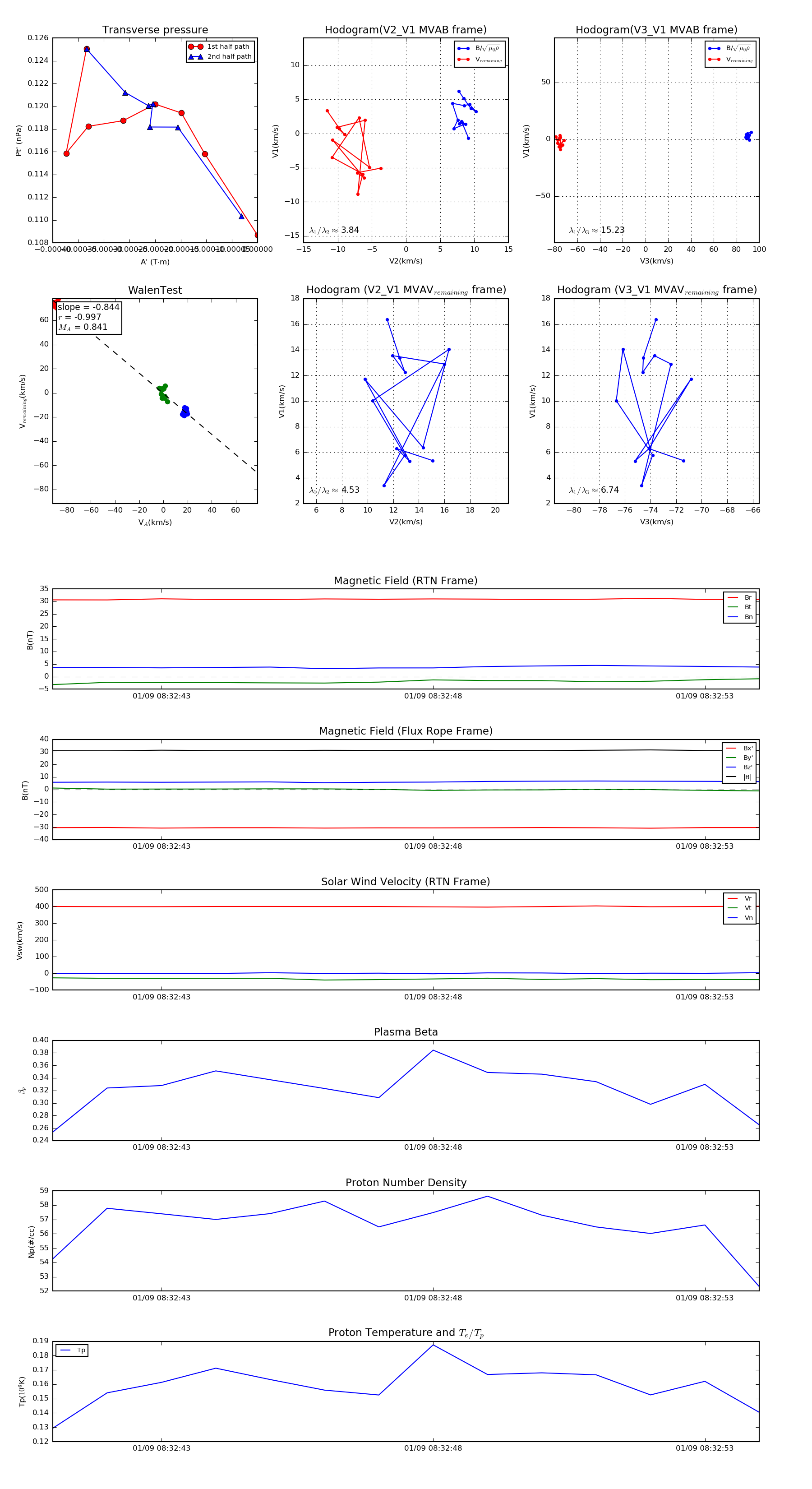Click the WalenTest x-axis label 'V_A(km/s)'

pos(155,523)
